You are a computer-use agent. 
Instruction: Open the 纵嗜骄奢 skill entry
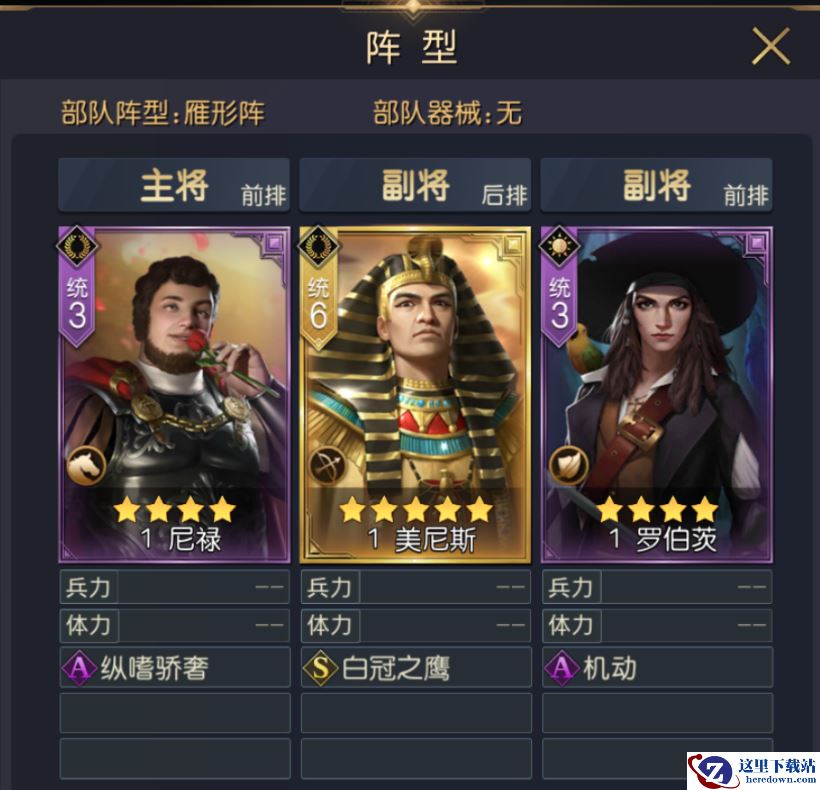tap(175, 667)
